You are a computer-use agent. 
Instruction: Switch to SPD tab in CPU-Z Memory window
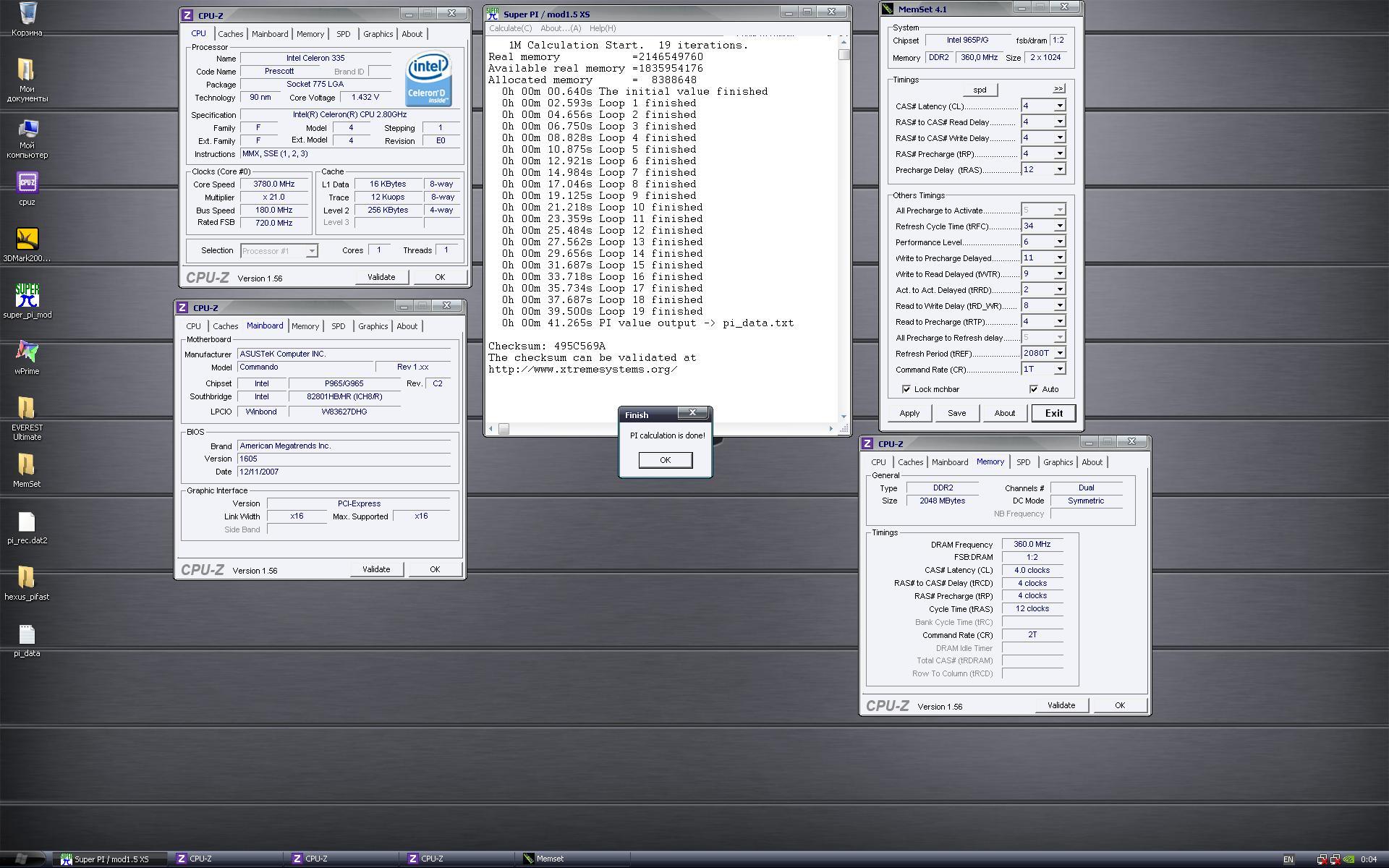click(1023, 462)
